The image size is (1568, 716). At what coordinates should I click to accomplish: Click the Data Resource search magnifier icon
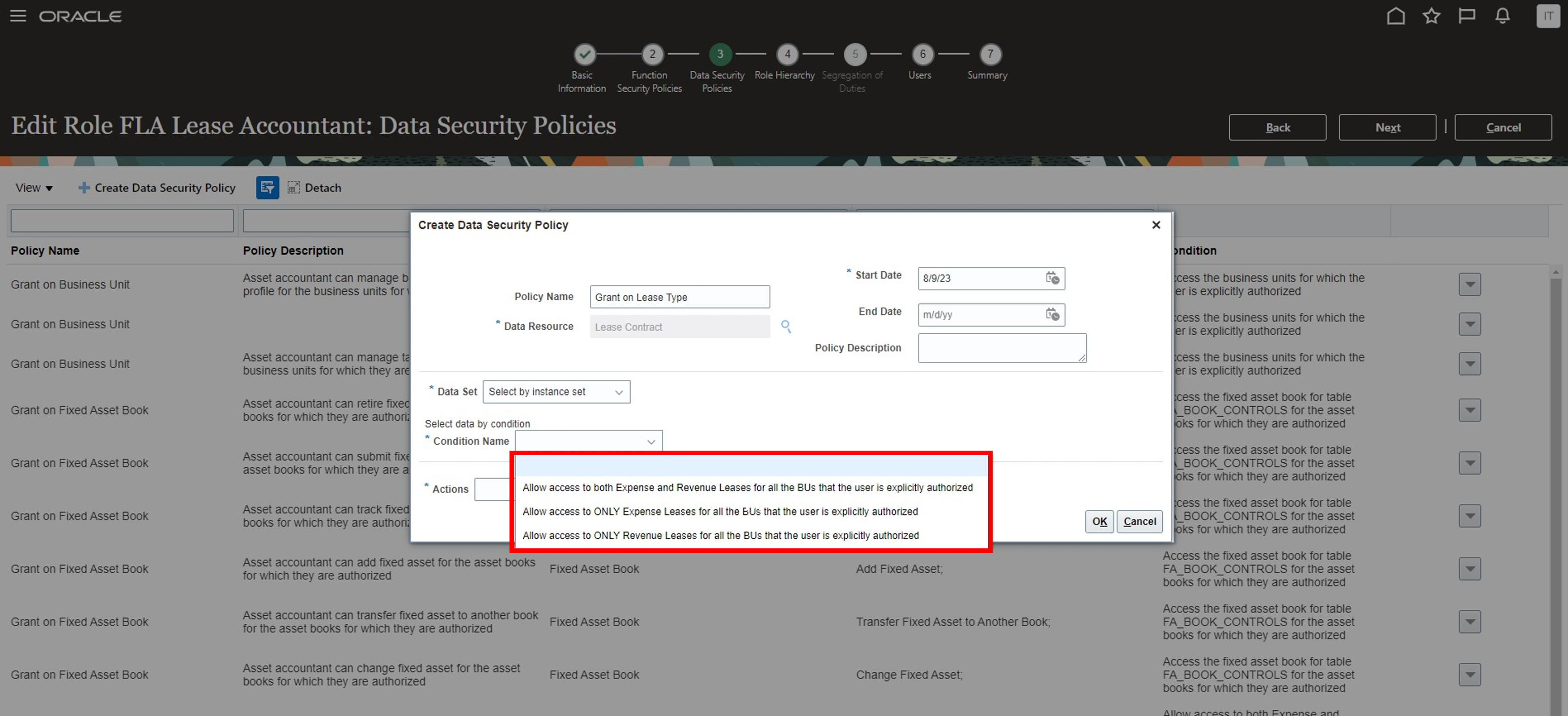point(786,327)
